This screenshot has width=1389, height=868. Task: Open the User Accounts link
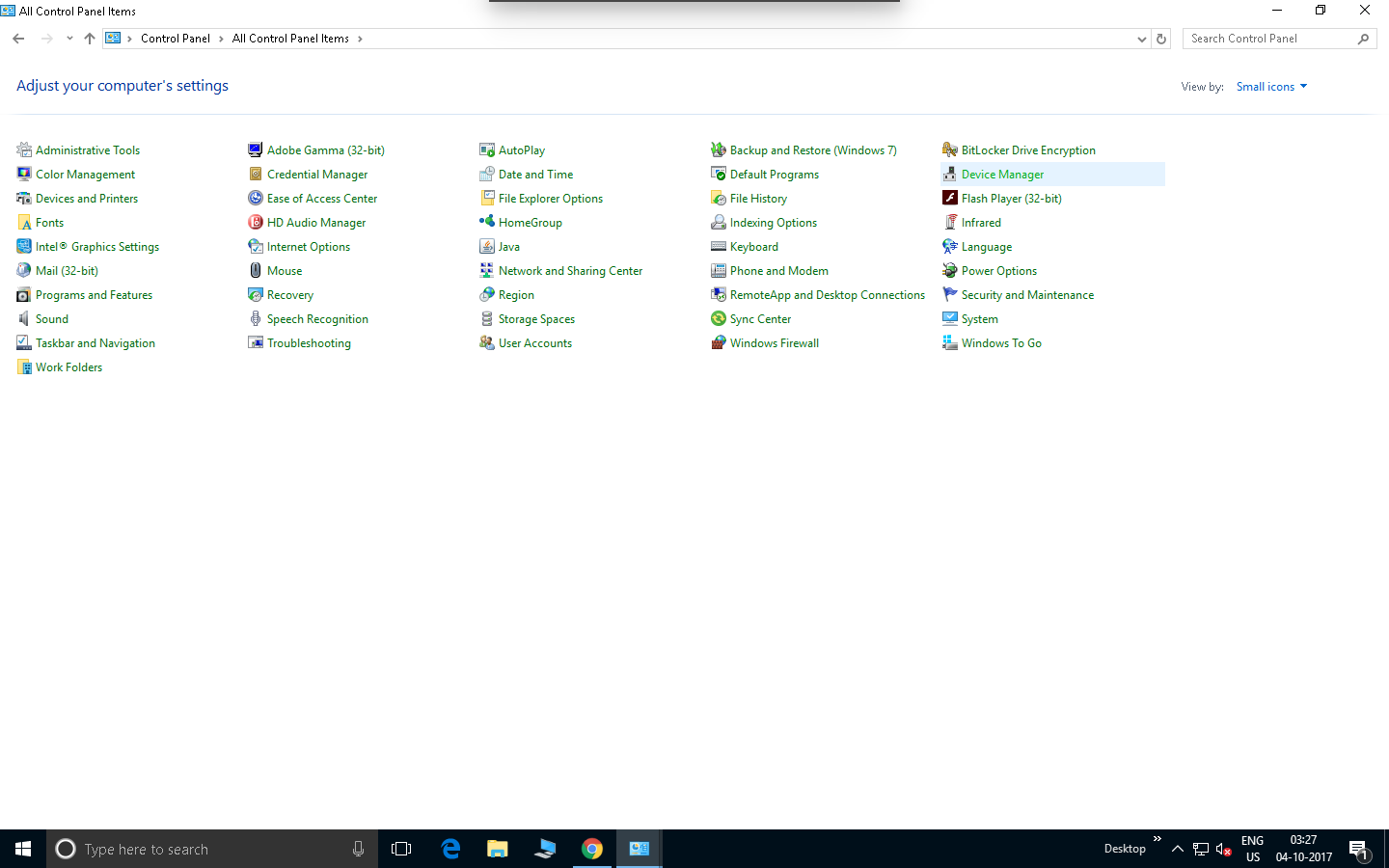click(x=535, y=343)
